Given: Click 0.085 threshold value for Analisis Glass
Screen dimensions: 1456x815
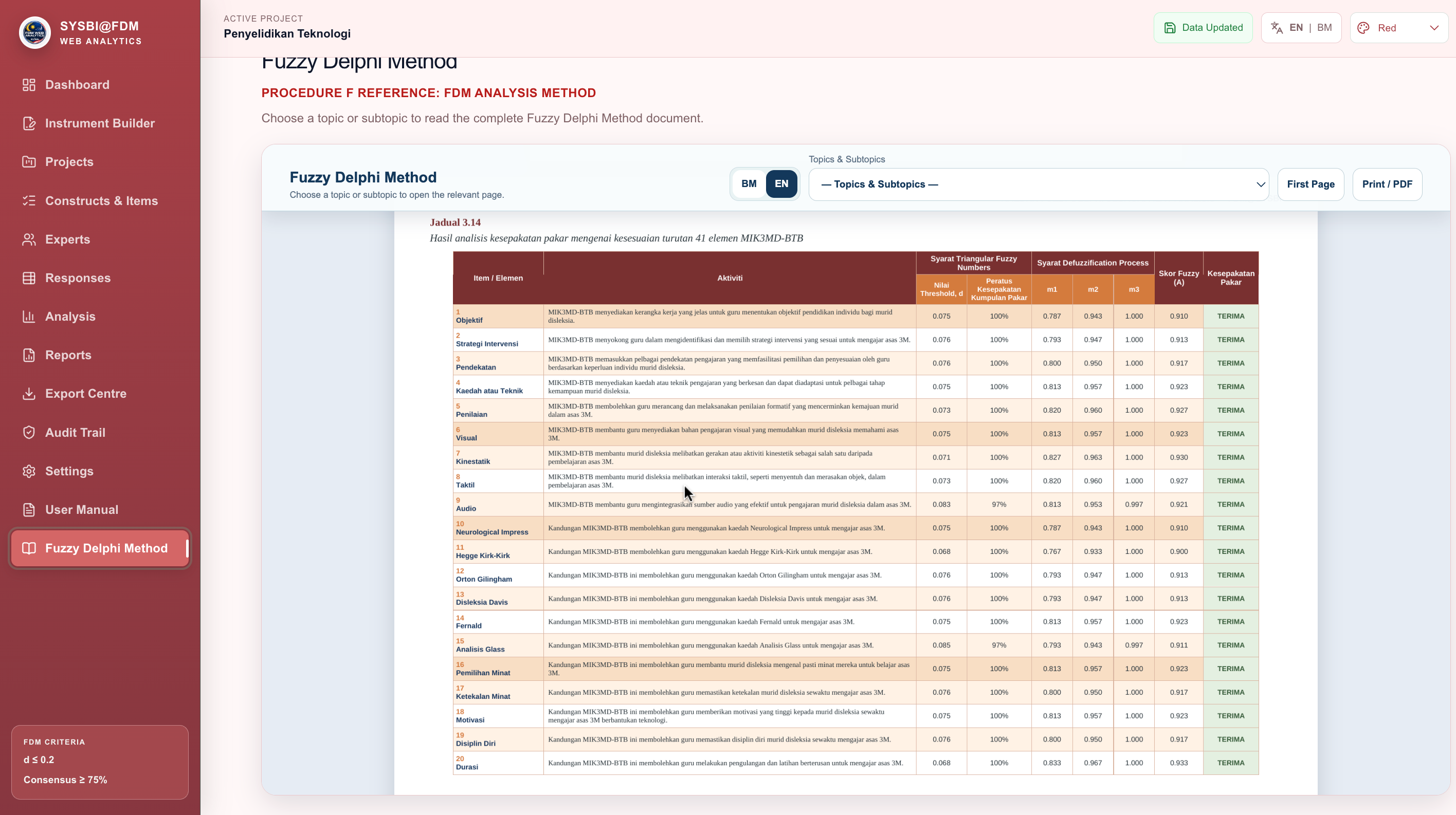Looking at the screenshot, I should pyautogui.click(x=941, y=645).
